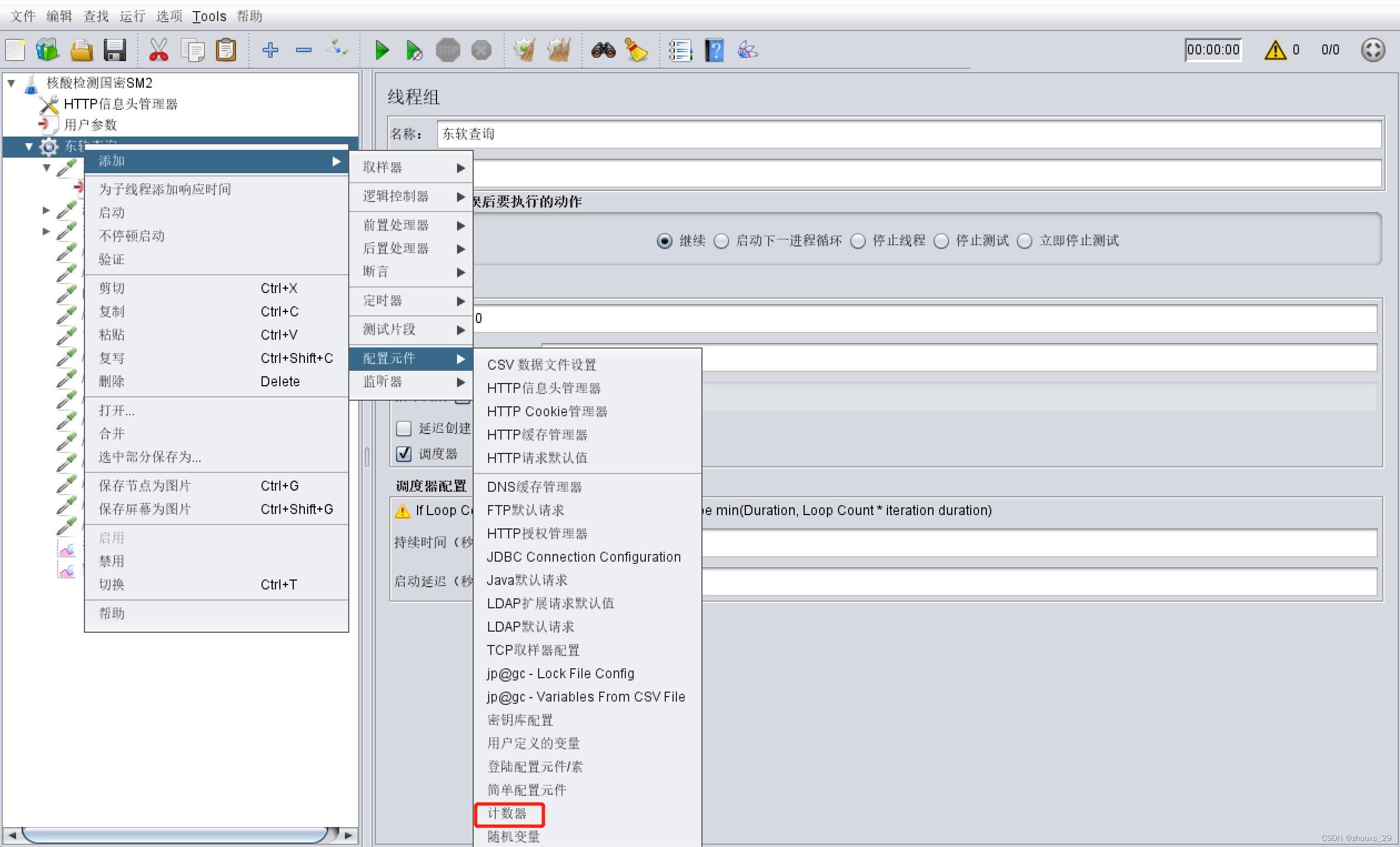Expand 后置处理器 submenu
Screen dimensions: 1400x847
412,248
